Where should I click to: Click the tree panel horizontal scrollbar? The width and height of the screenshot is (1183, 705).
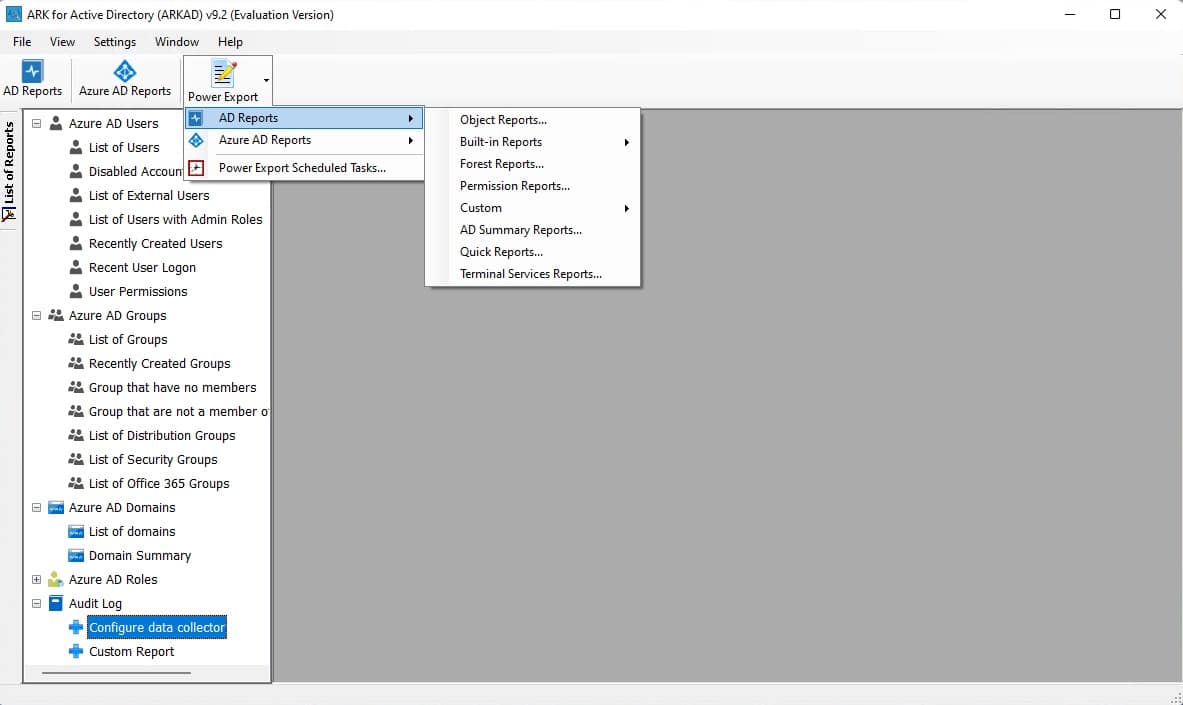116,673
